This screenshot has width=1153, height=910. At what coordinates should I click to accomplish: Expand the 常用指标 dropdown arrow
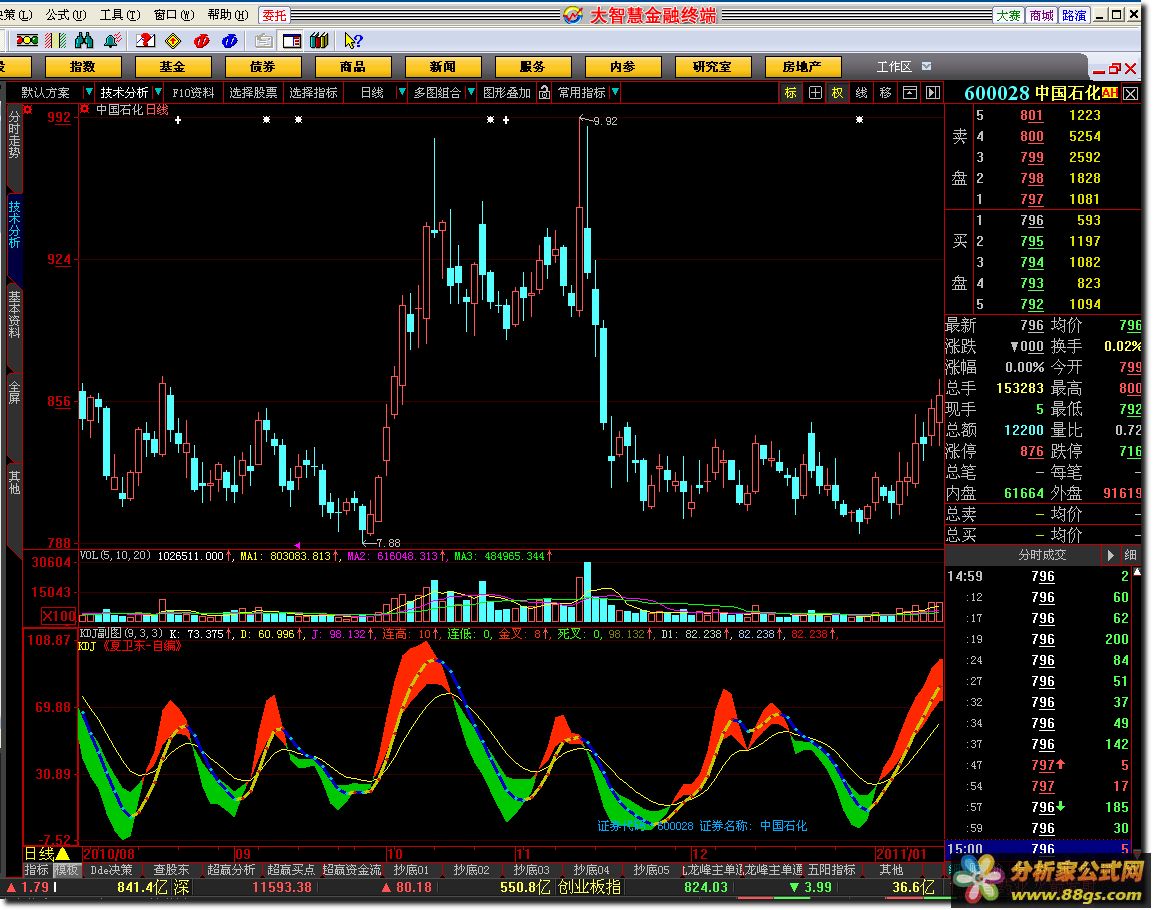point(615,93)
